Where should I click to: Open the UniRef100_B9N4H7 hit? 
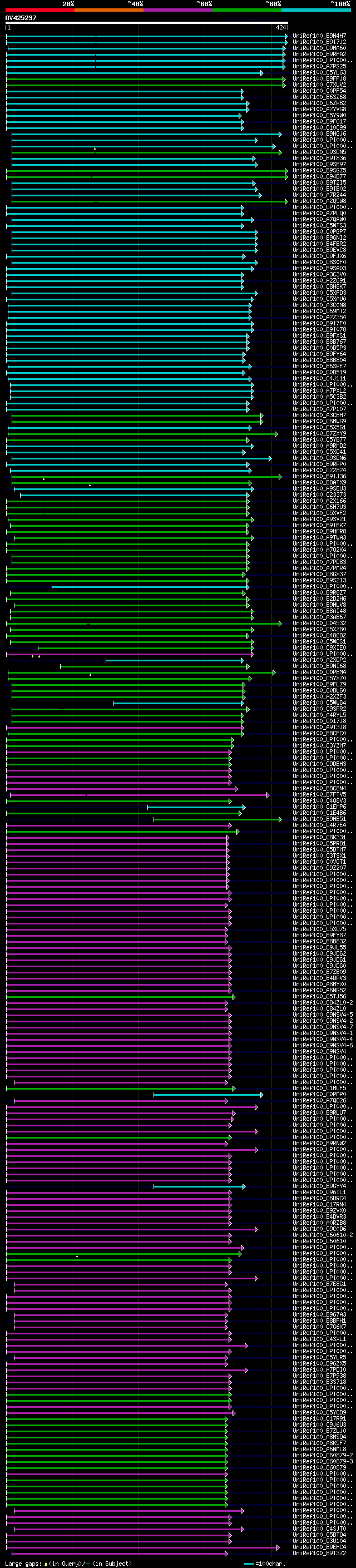click(x=319, y=36)
